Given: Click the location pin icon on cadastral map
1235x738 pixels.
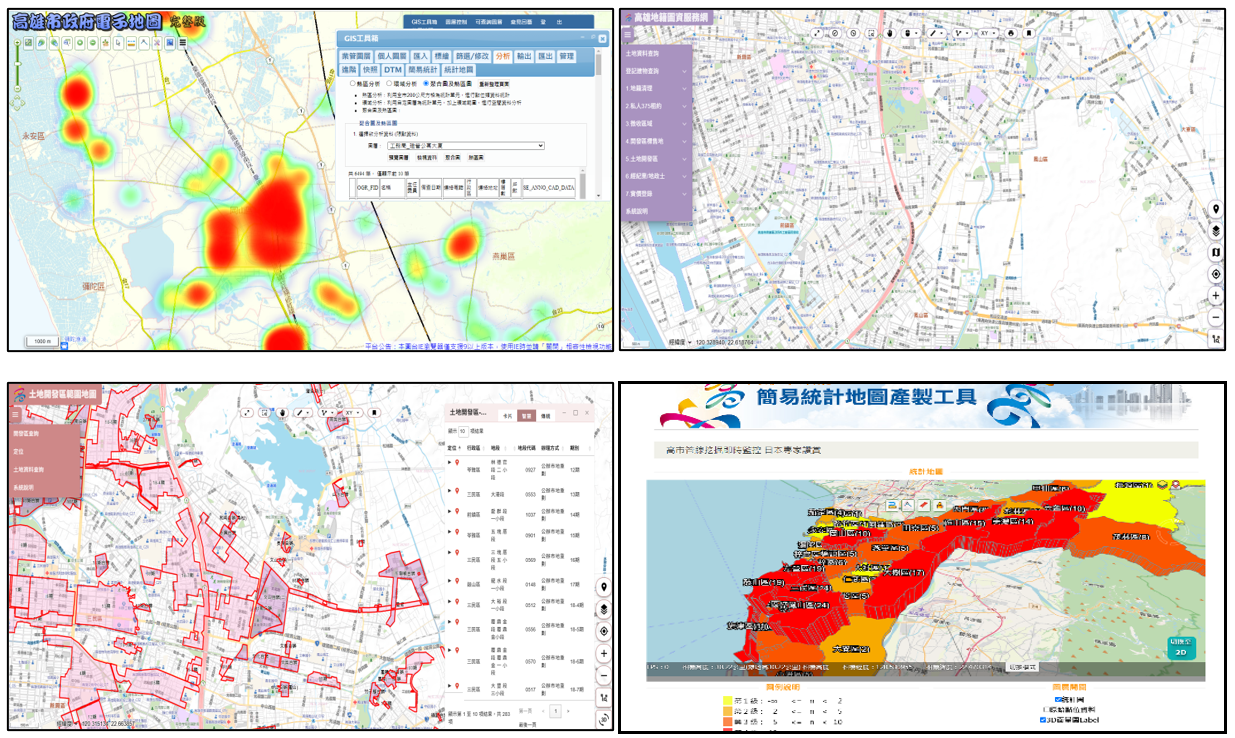Looking at the screenshot, I should [x=1215, y=209].
